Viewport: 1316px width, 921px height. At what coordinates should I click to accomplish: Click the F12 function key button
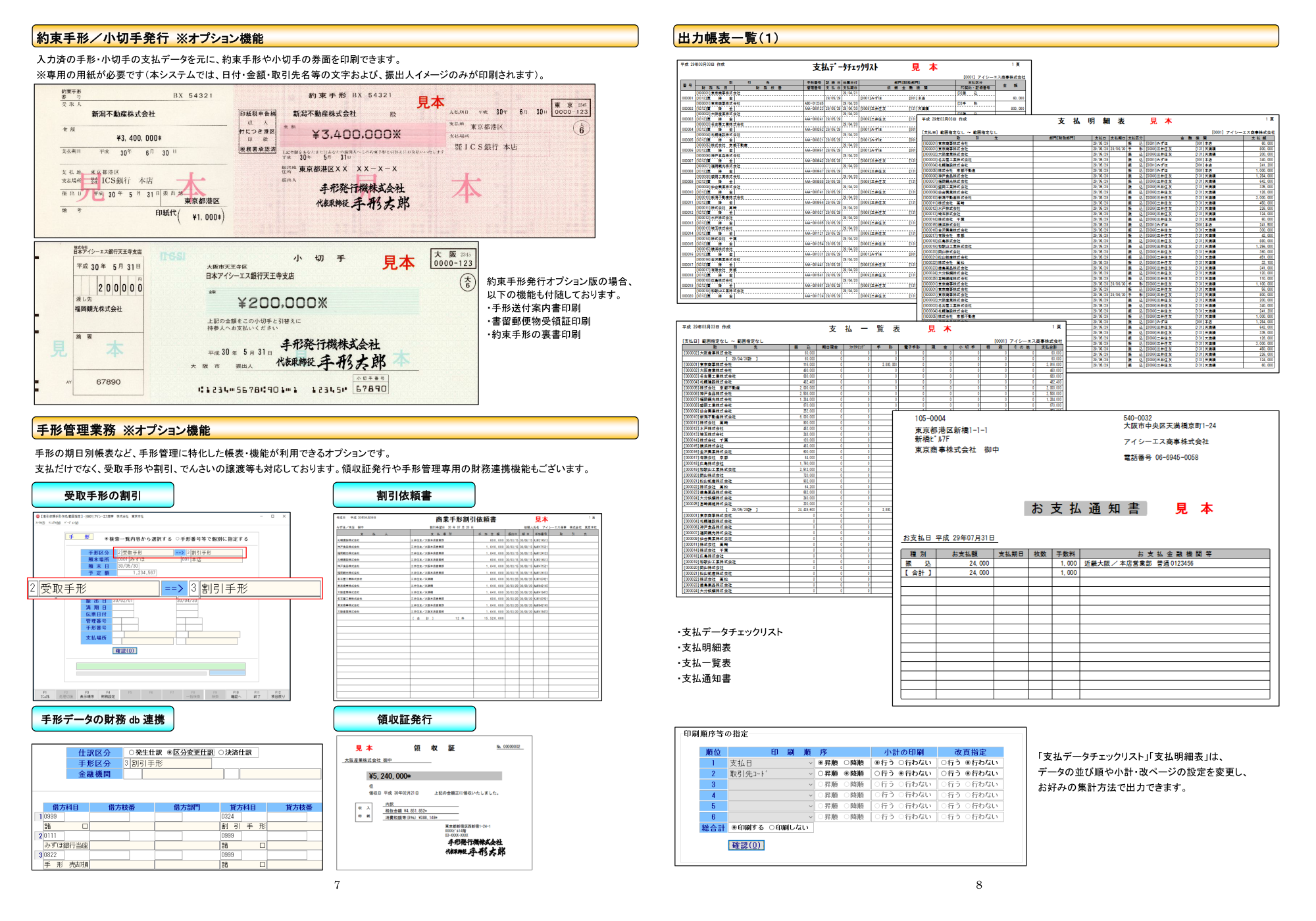[x=278, y=695]
